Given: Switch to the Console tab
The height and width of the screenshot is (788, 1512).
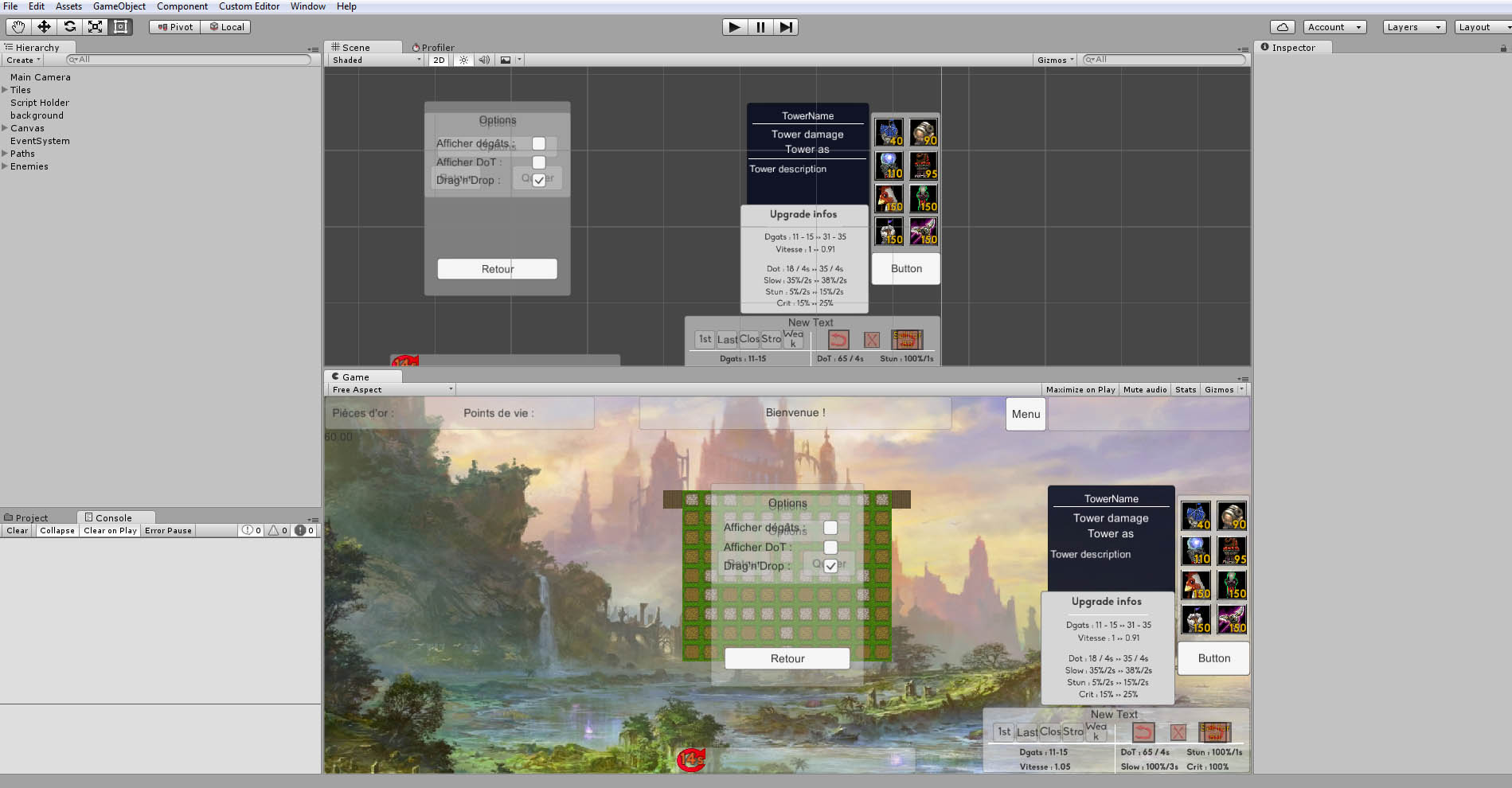Looking at the screenshot, I should coord(110,517).
